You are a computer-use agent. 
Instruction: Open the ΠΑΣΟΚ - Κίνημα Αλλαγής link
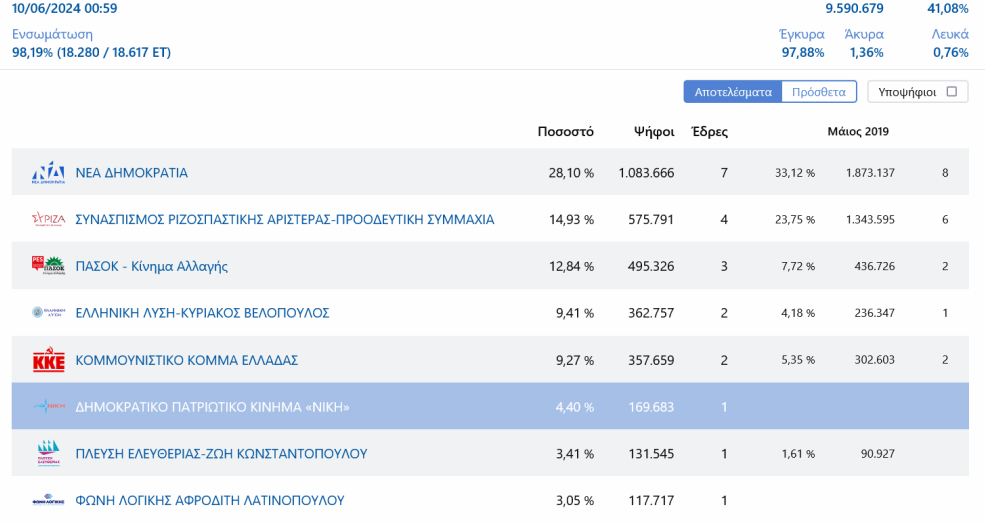(151, 266)
